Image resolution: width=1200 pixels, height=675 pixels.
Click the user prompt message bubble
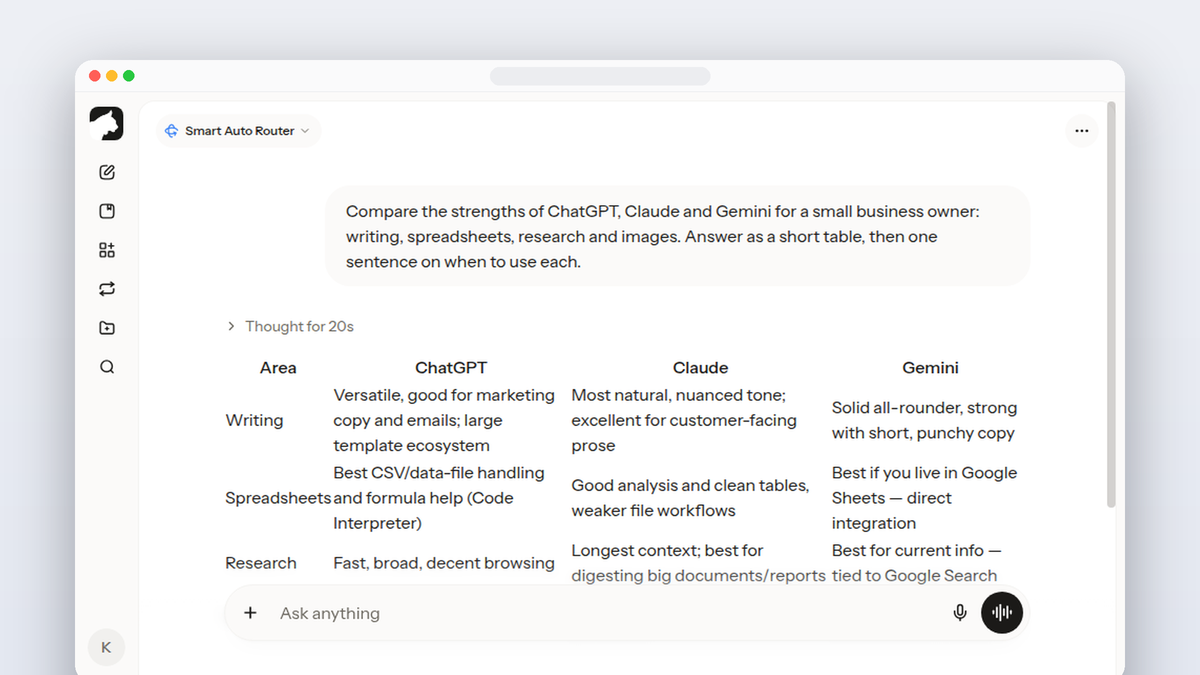[678, 237]
